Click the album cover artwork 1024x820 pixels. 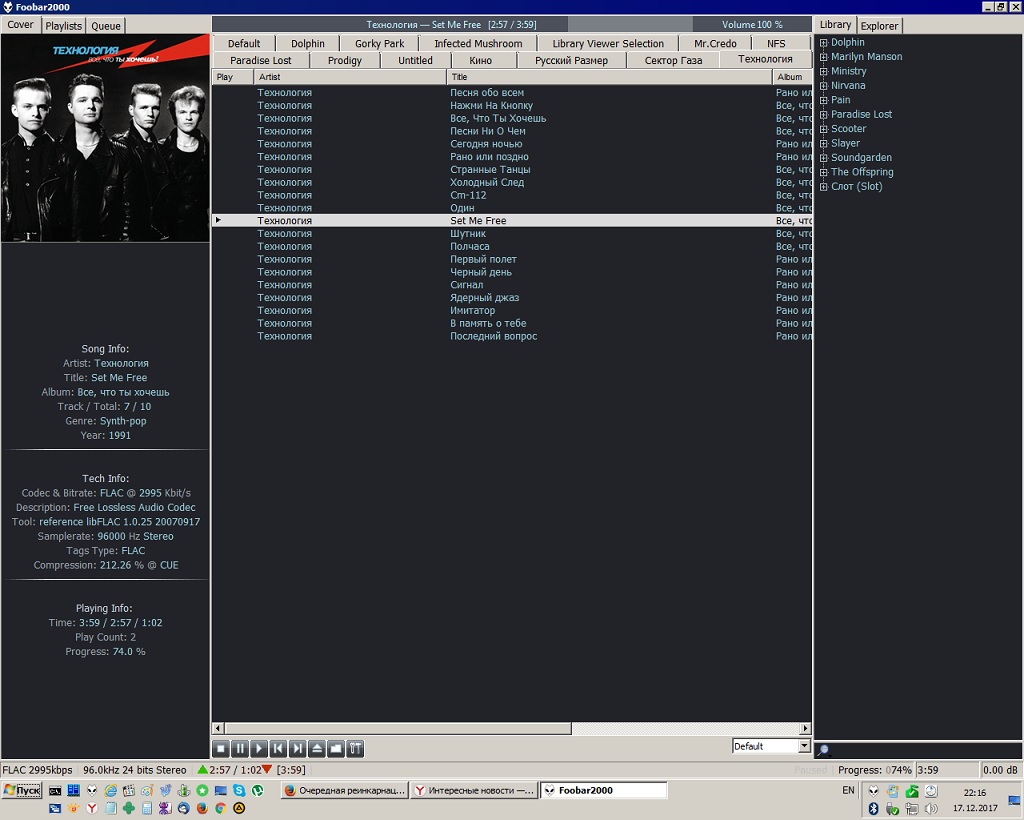pyautogui.click(x=105, y=138)
